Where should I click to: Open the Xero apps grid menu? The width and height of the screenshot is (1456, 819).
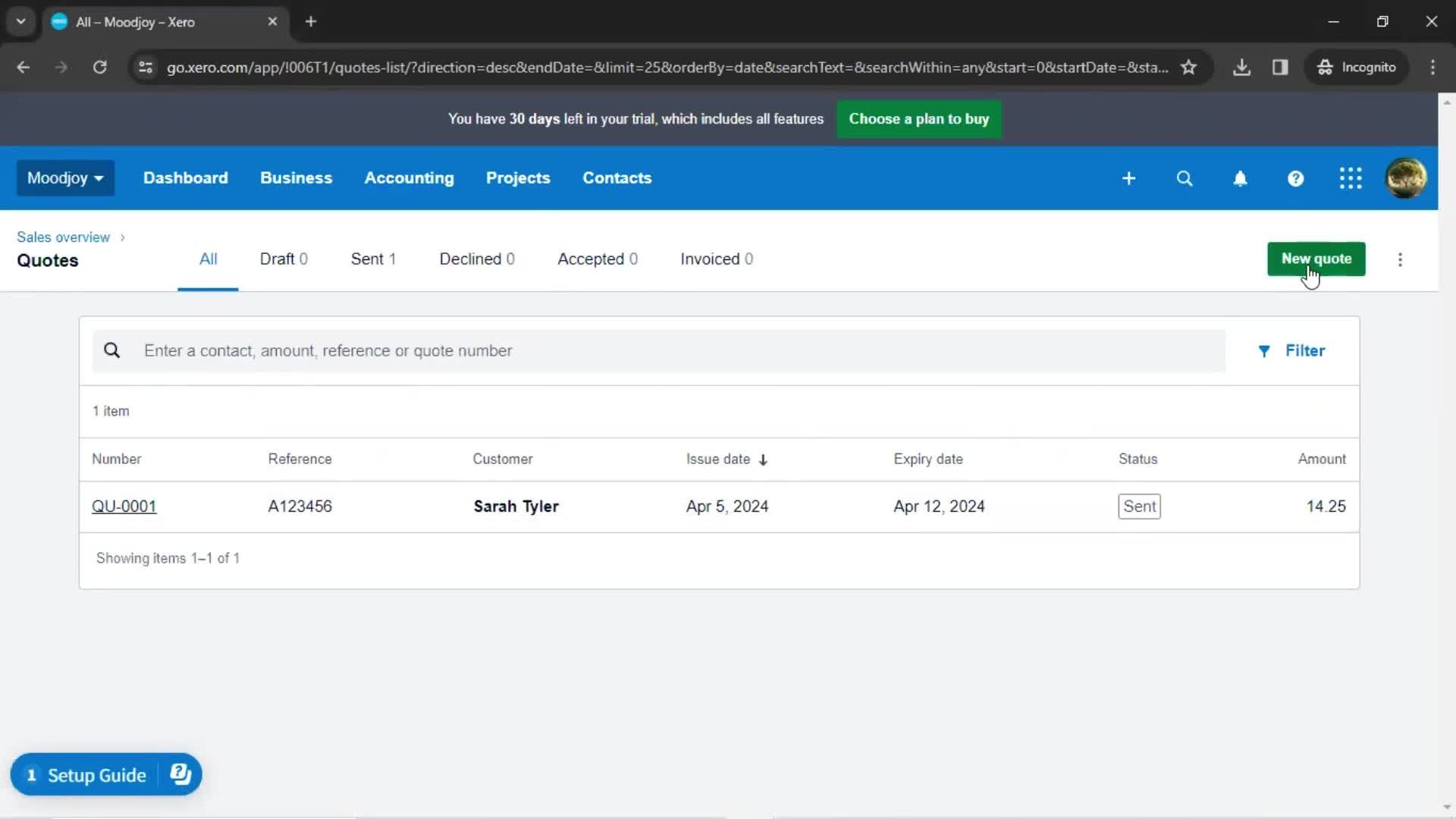pyautogui.click(x=1351, y=178)
